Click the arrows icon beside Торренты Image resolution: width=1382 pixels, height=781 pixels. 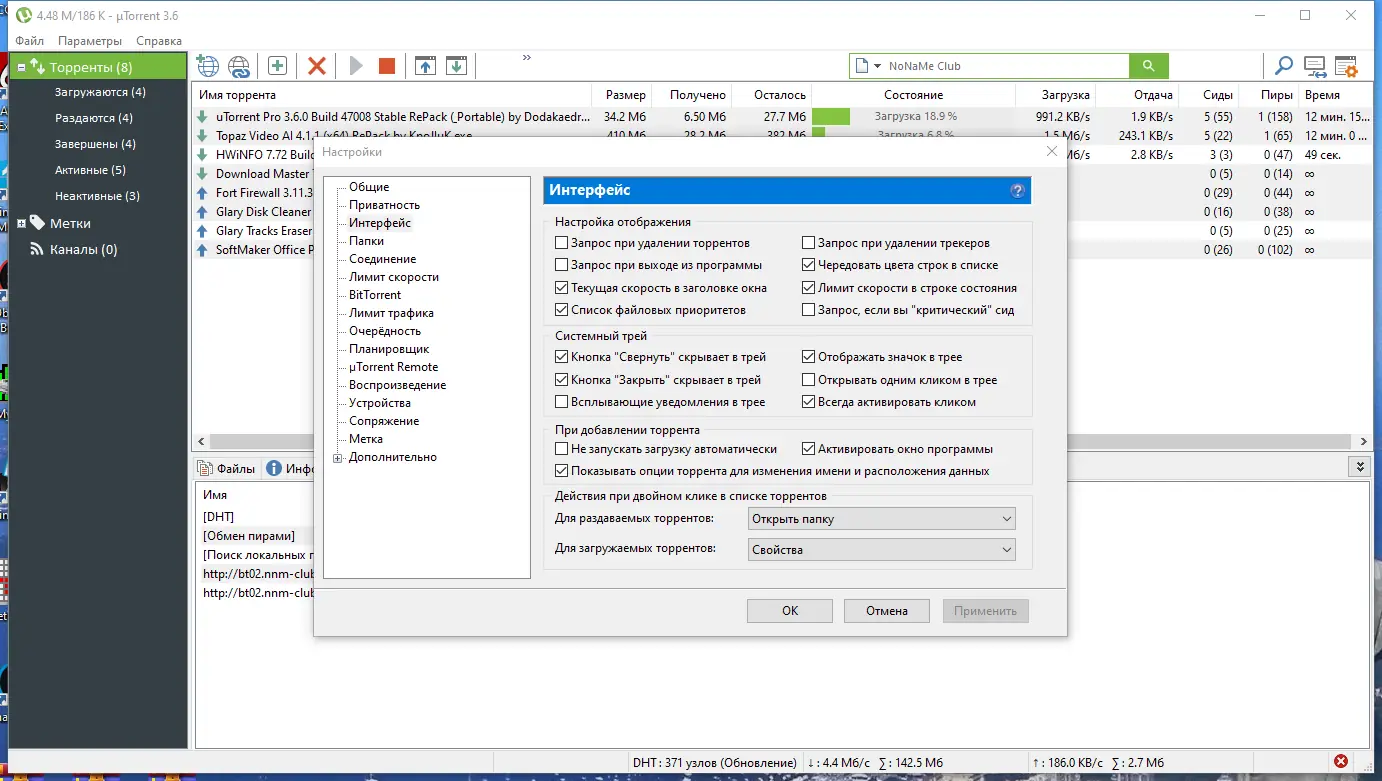[x=38, y=67]
